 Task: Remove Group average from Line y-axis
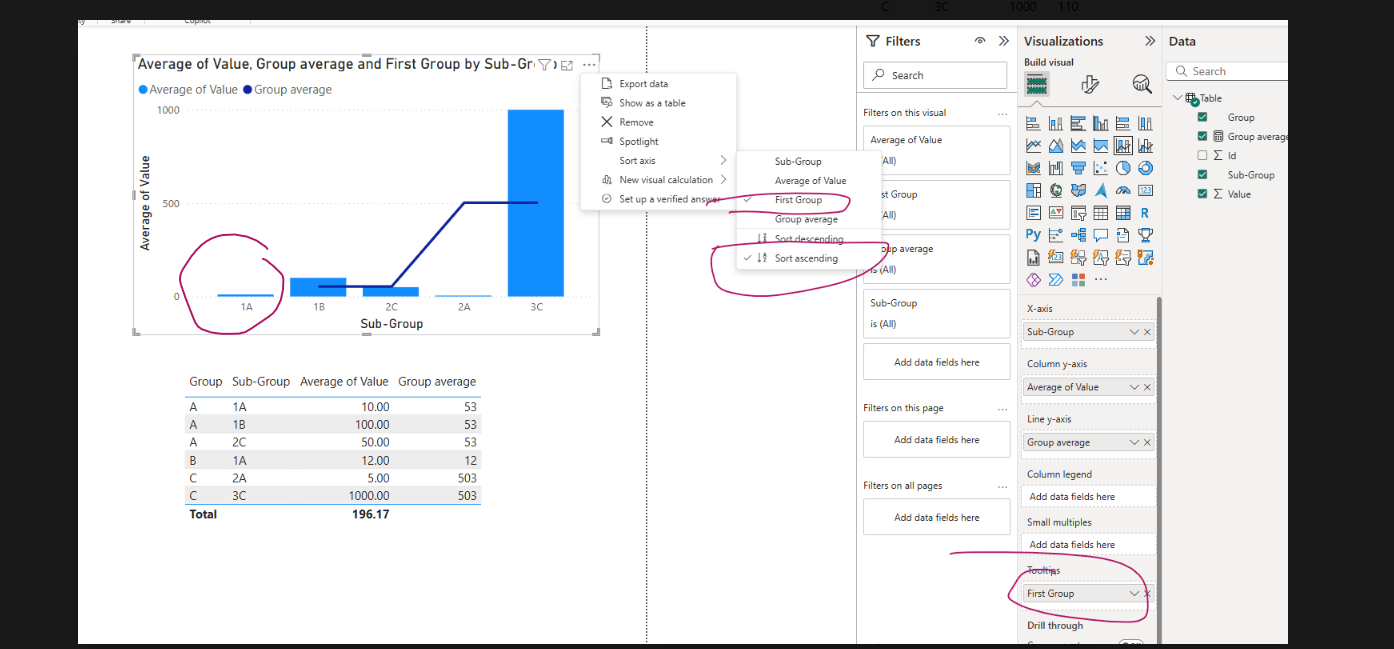[1147, 442]
